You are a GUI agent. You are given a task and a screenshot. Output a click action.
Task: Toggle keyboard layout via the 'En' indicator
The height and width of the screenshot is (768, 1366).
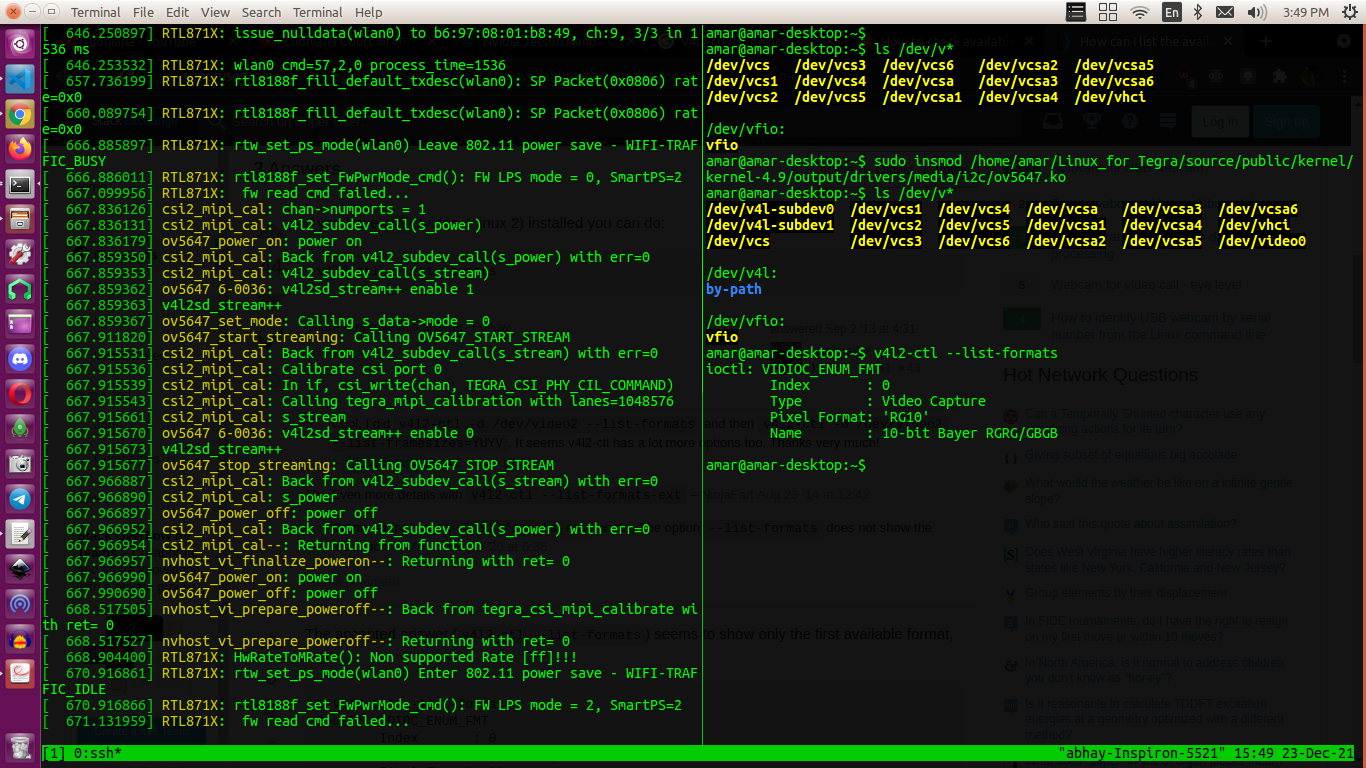1172,11
